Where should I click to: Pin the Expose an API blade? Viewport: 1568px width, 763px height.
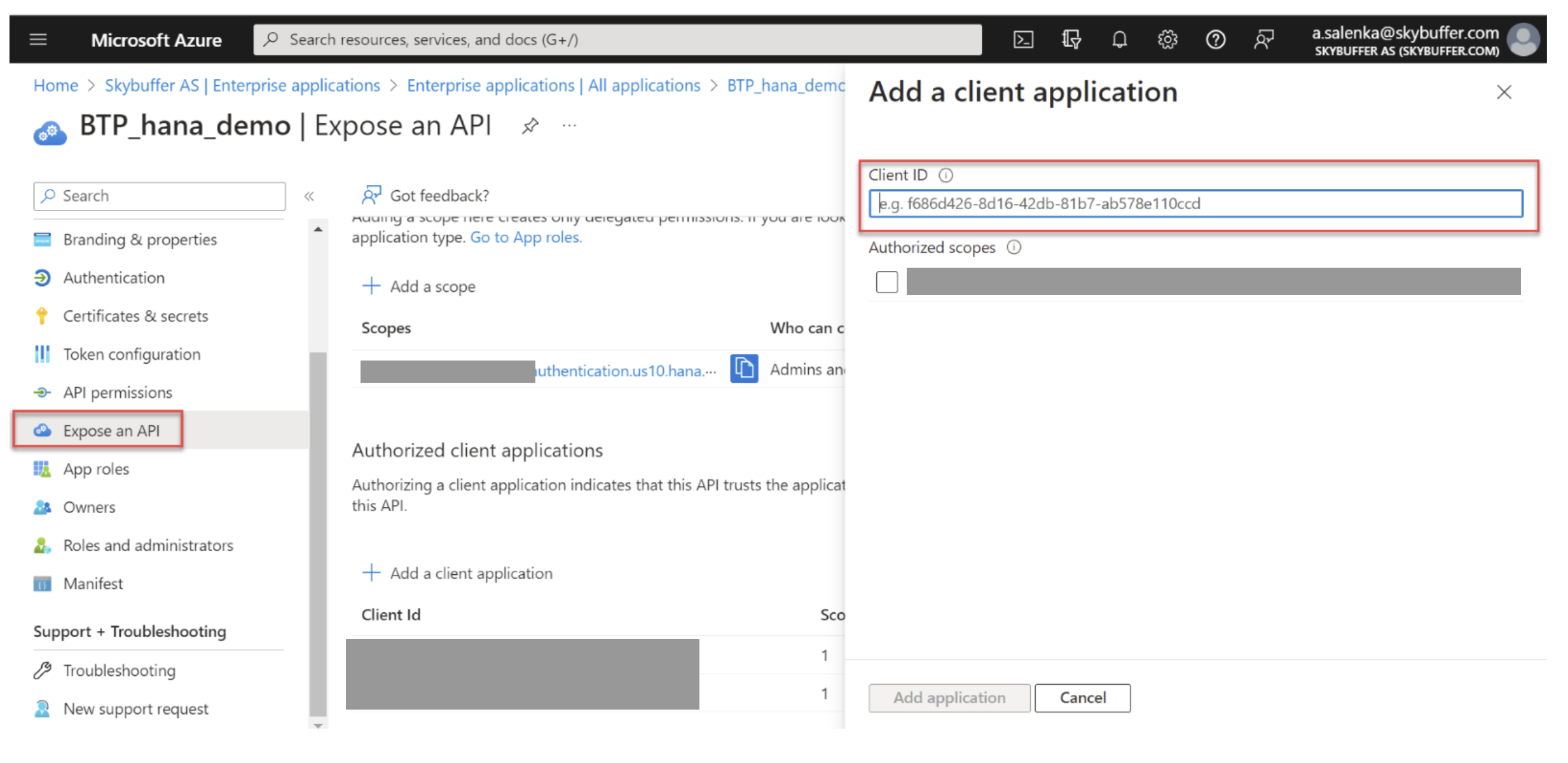coord(530,126)
